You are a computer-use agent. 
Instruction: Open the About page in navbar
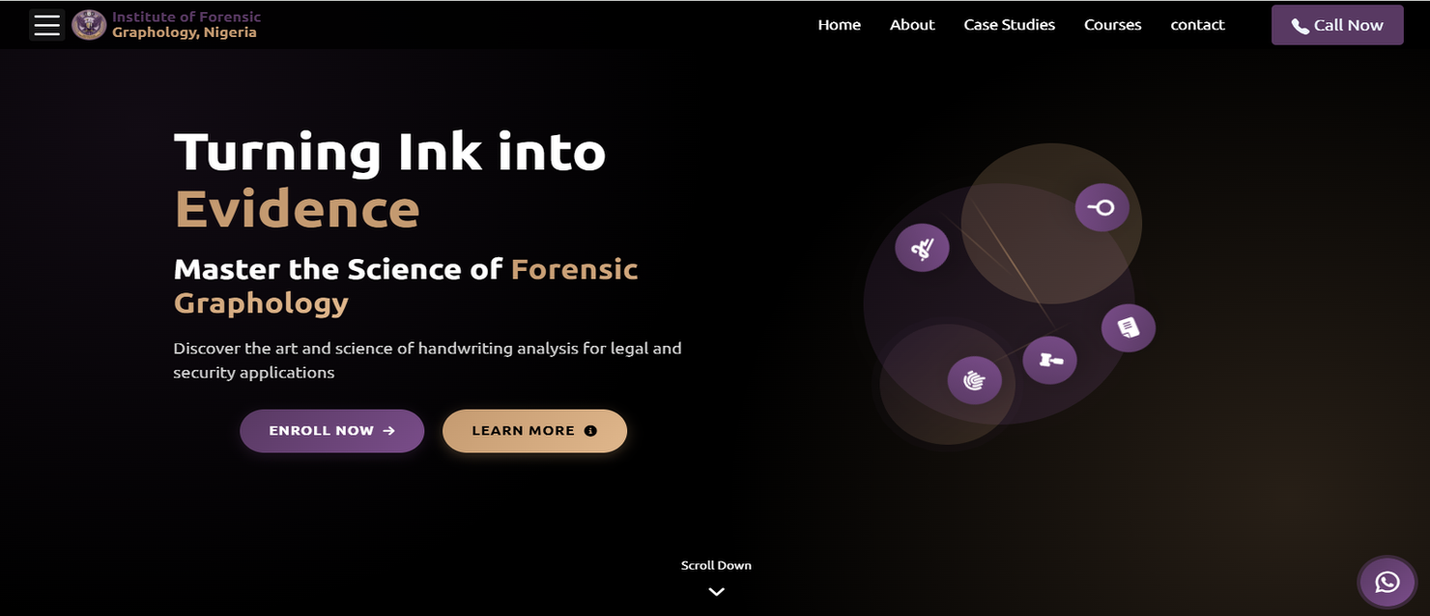tap(912, 25)
